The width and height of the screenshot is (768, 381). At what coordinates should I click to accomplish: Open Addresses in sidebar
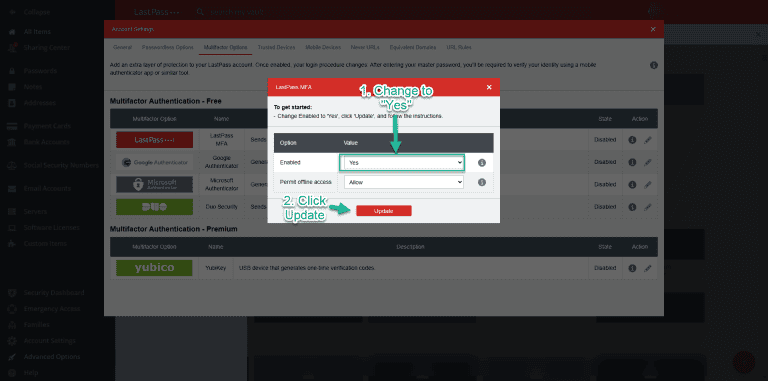(x=40, y=103)
